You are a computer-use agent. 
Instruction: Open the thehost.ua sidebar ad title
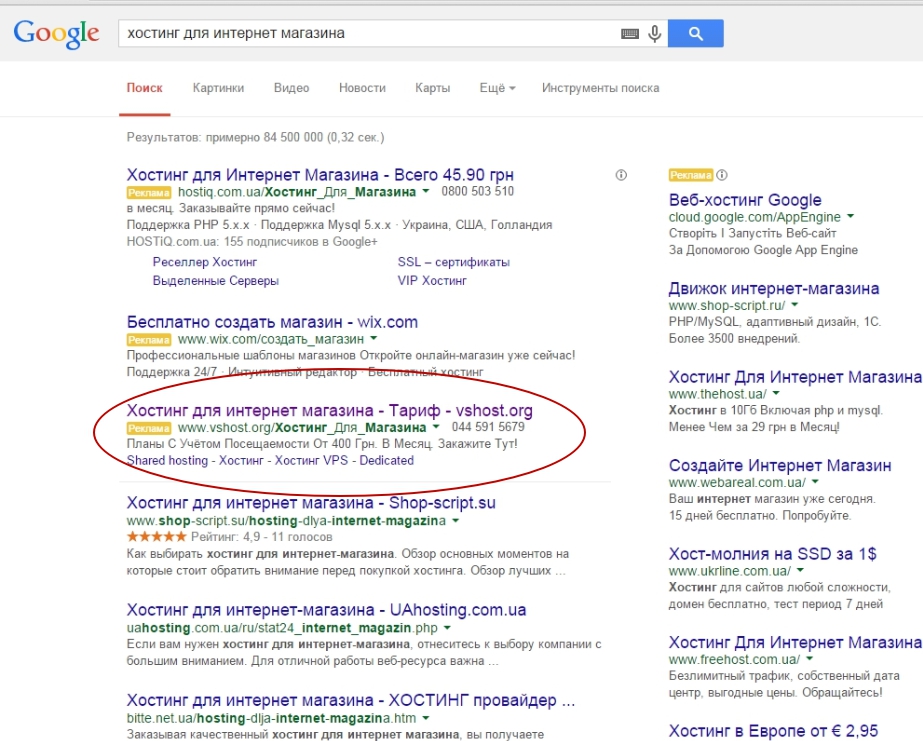(795, 377)
